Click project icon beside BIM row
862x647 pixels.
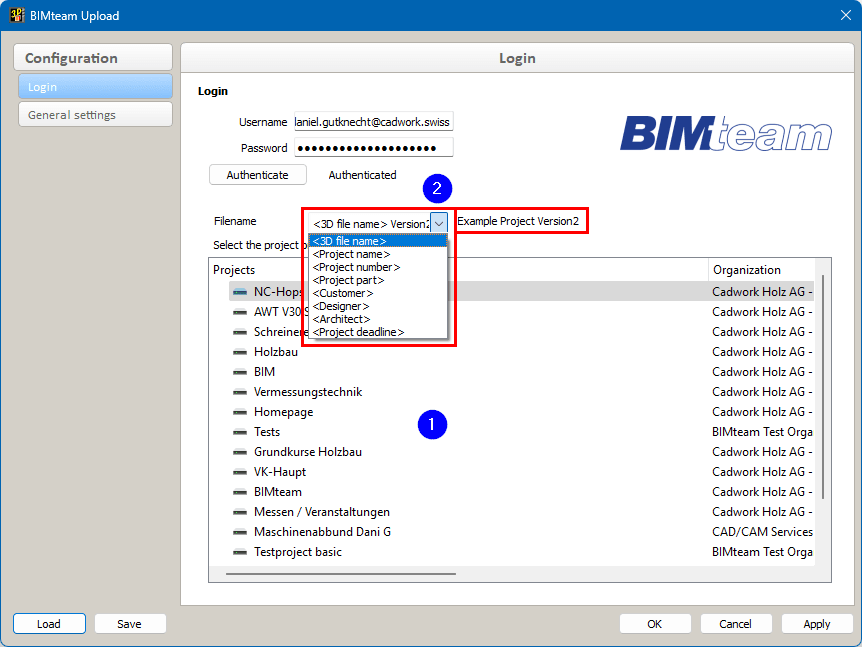click(x=240, y=372)
